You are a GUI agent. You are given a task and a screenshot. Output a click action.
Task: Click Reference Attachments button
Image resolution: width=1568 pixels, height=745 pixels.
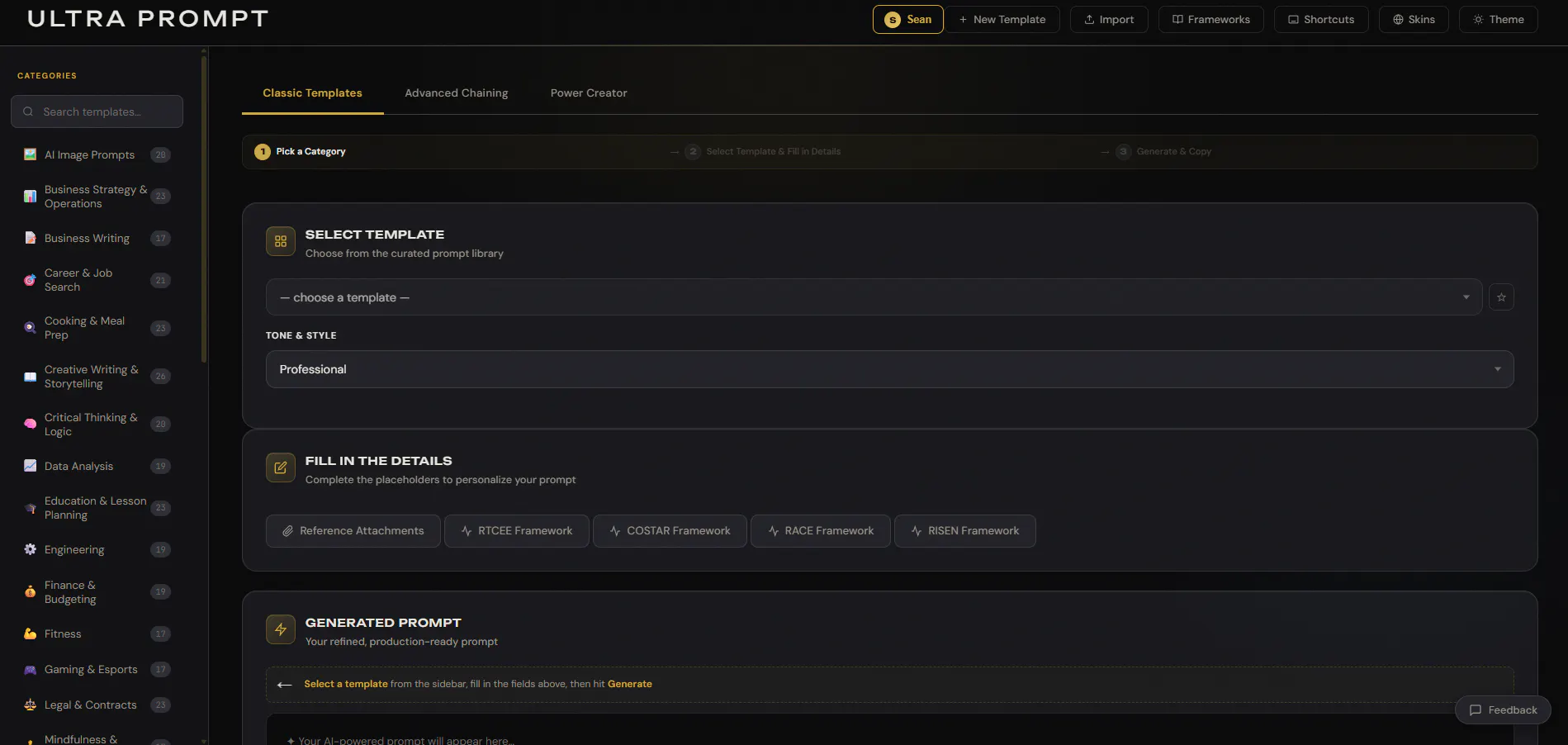click(x=353, y=531)
